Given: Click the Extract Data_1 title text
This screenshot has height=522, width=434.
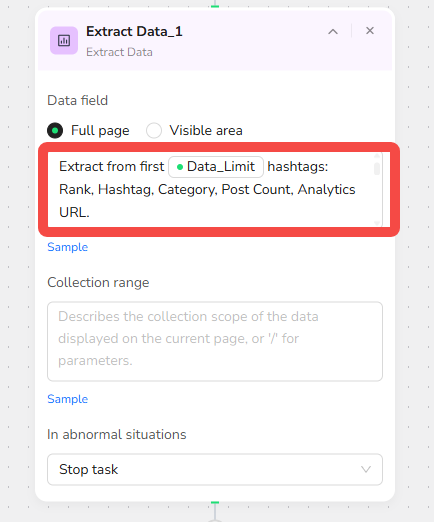Looking at the screenshot, I should 134,32.
